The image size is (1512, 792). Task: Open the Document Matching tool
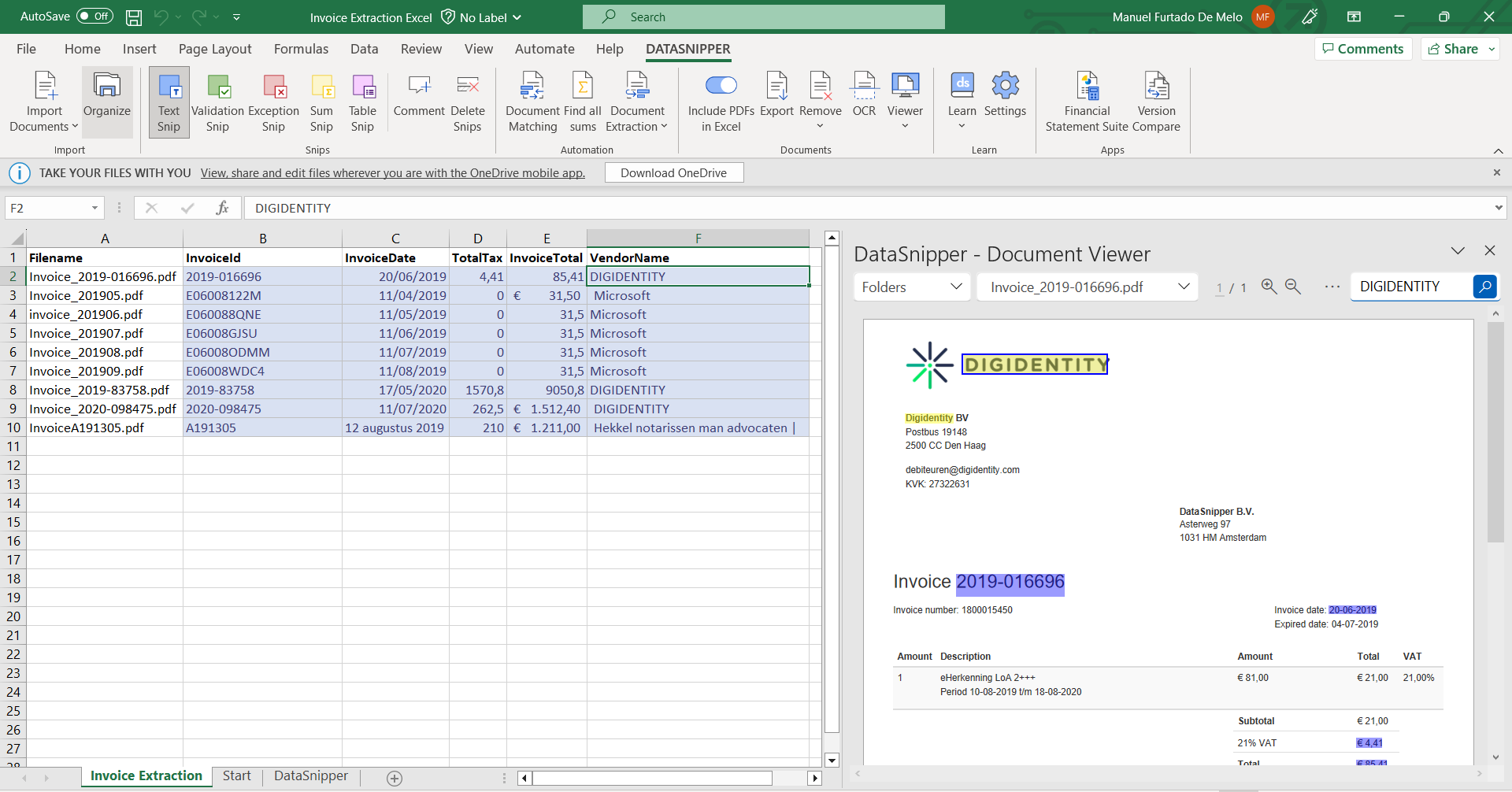[x=532, y=102]
